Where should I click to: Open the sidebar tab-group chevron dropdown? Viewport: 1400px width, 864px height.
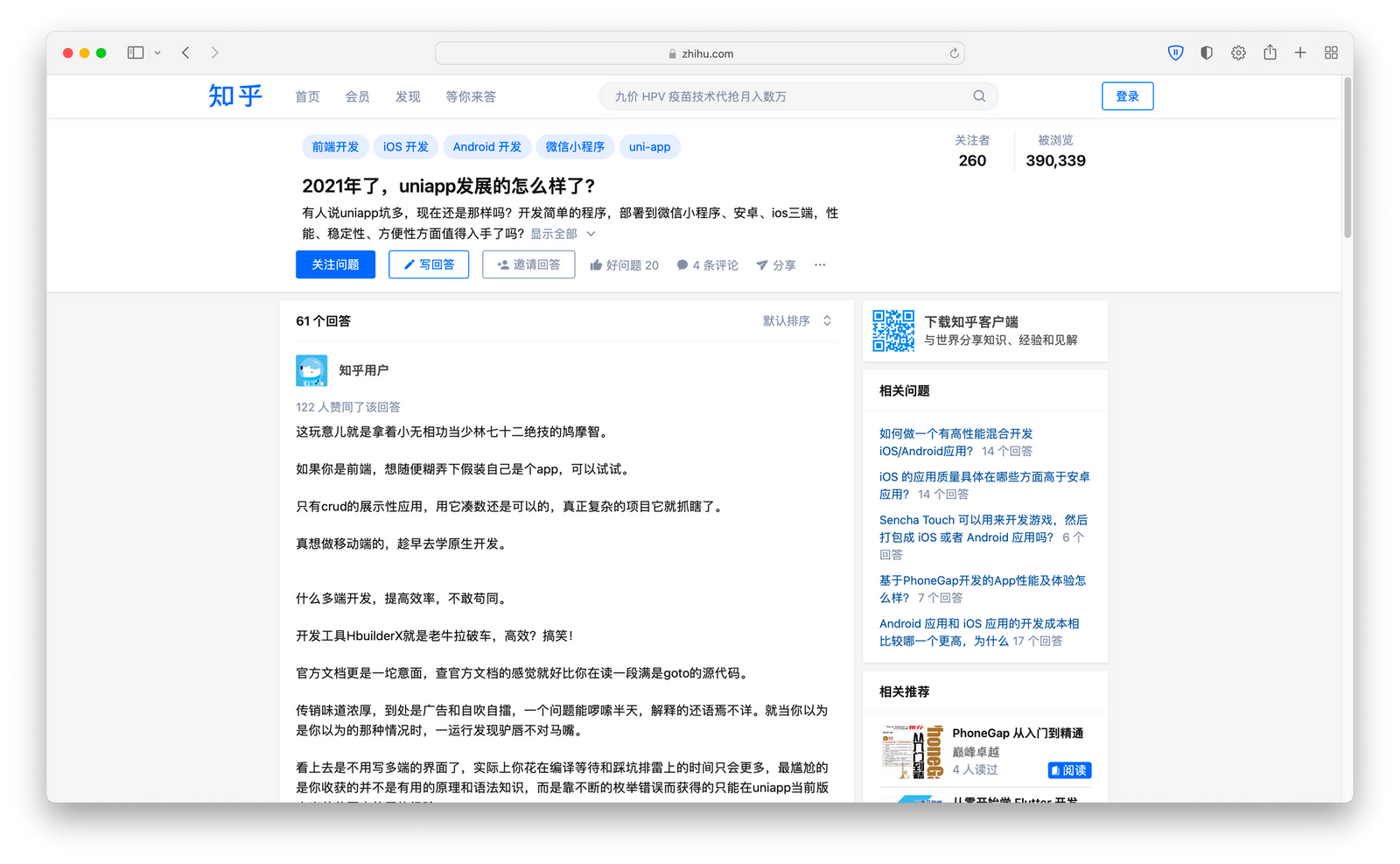pyautogui.click(x=157, y=53)
